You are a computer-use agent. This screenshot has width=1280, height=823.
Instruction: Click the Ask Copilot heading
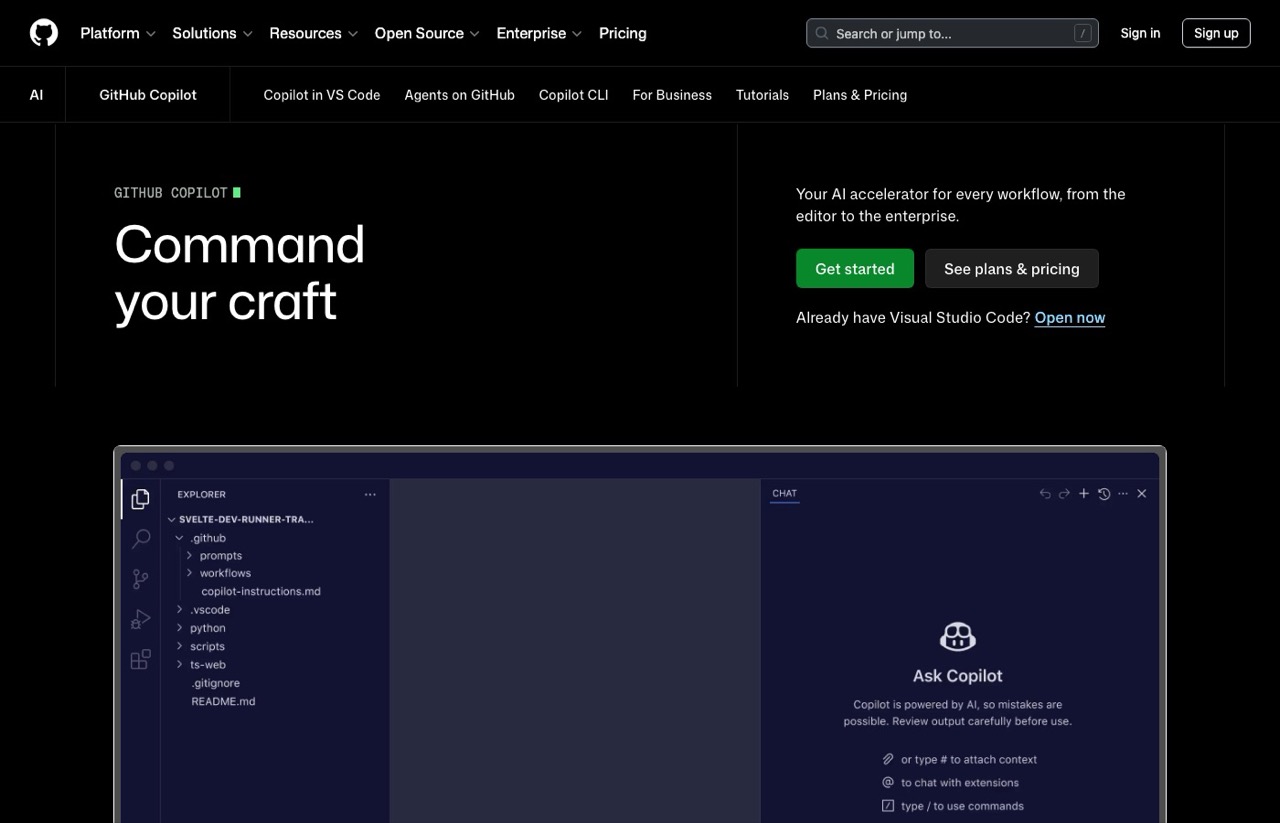(x=958, y=676)
